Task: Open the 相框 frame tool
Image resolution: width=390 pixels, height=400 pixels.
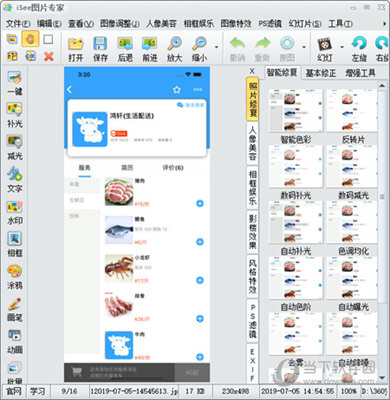Action: (x=15, y=245)
